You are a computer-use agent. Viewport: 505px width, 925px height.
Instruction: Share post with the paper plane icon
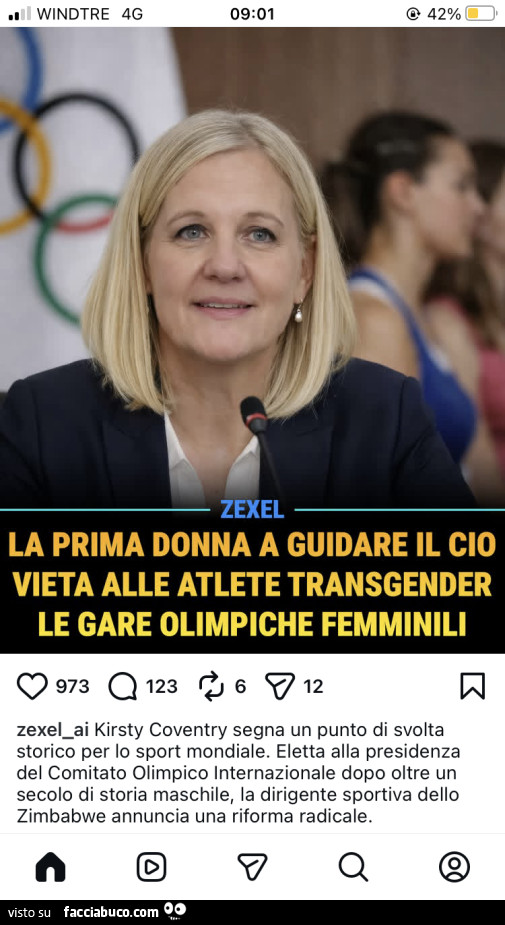[x=280, y=686]
